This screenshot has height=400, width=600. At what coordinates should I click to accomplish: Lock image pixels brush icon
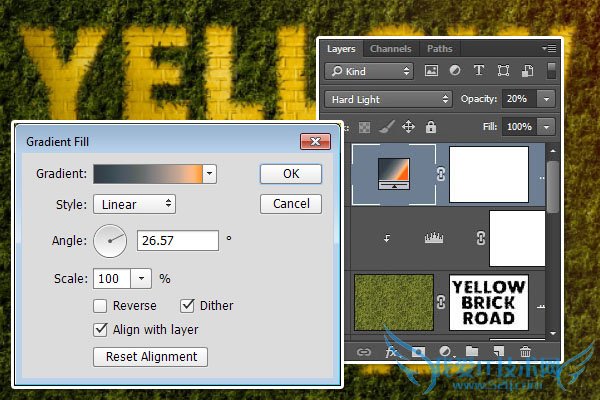pos(386,127)
